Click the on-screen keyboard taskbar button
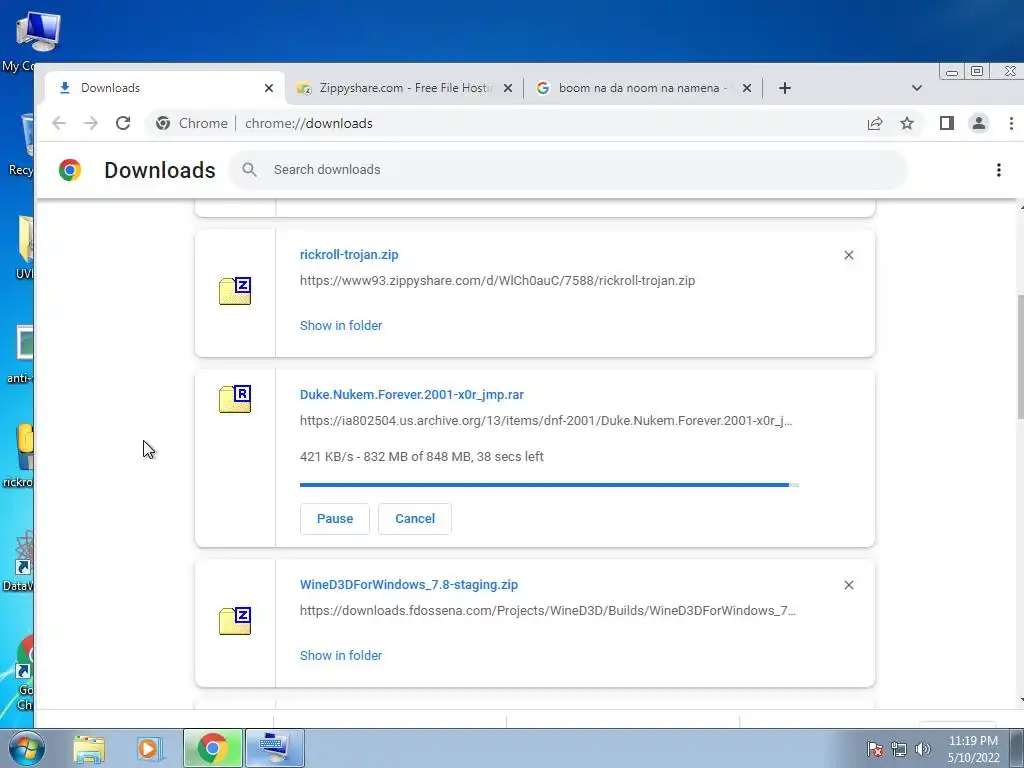 274,748
